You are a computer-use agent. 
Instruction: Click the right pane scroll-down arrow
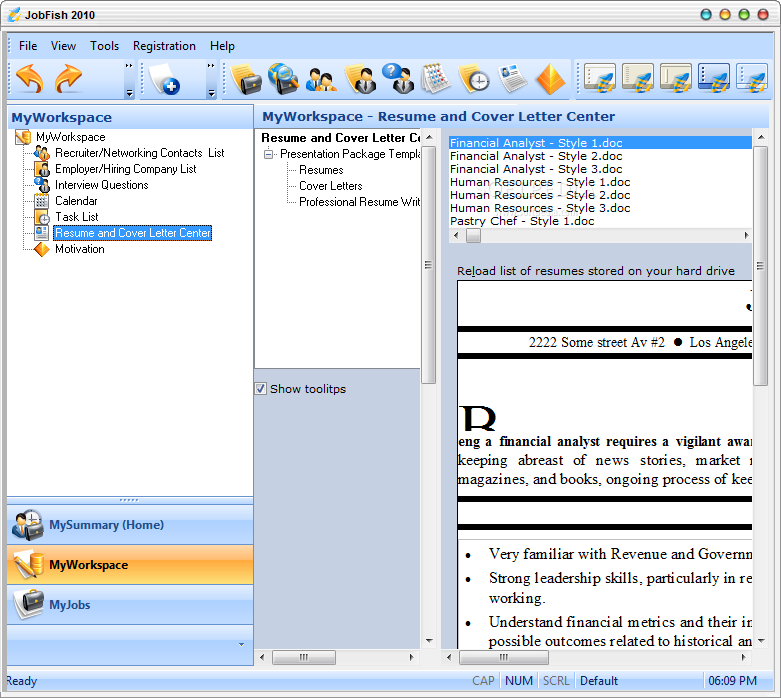(761, 641)
